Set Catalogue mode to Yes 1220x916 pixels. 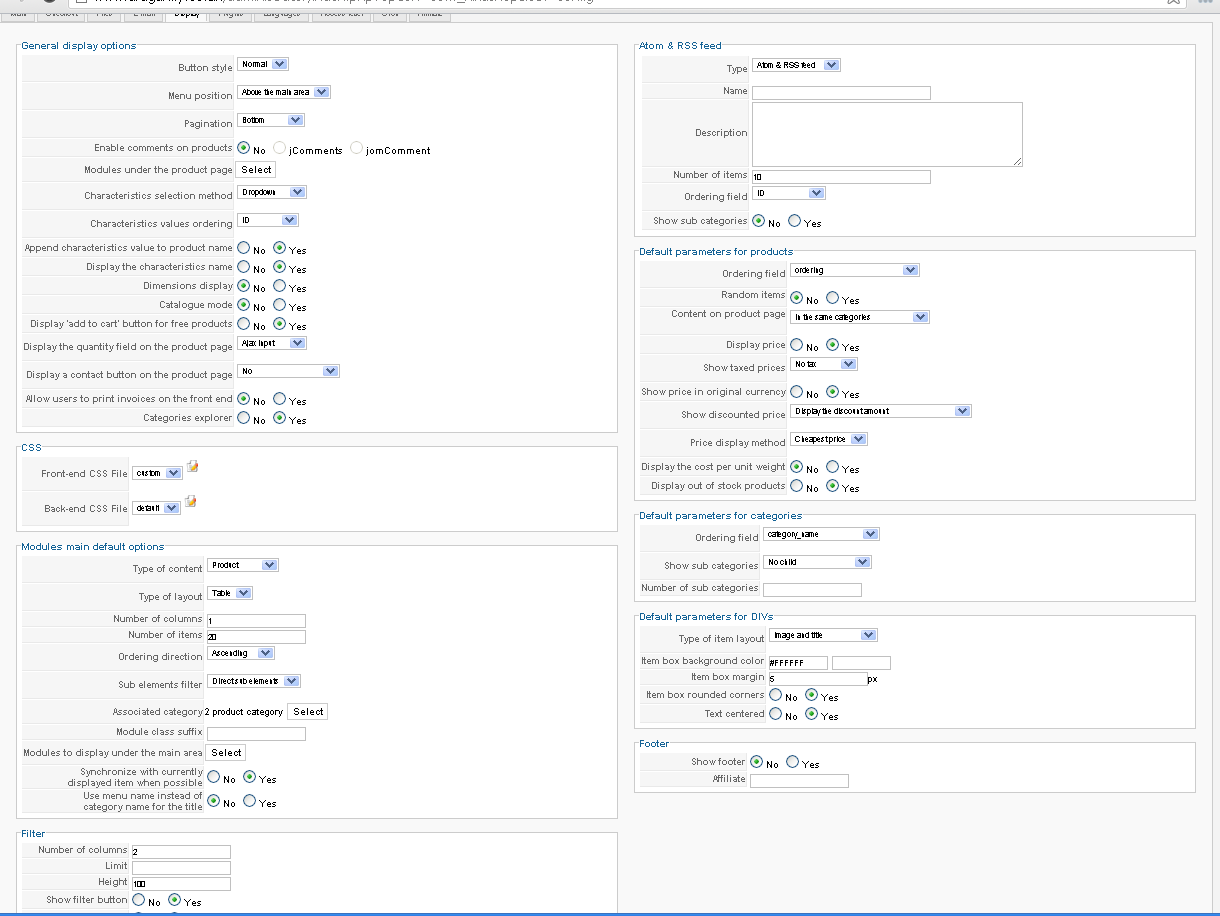pyautogui.click(x=280, y=305)
